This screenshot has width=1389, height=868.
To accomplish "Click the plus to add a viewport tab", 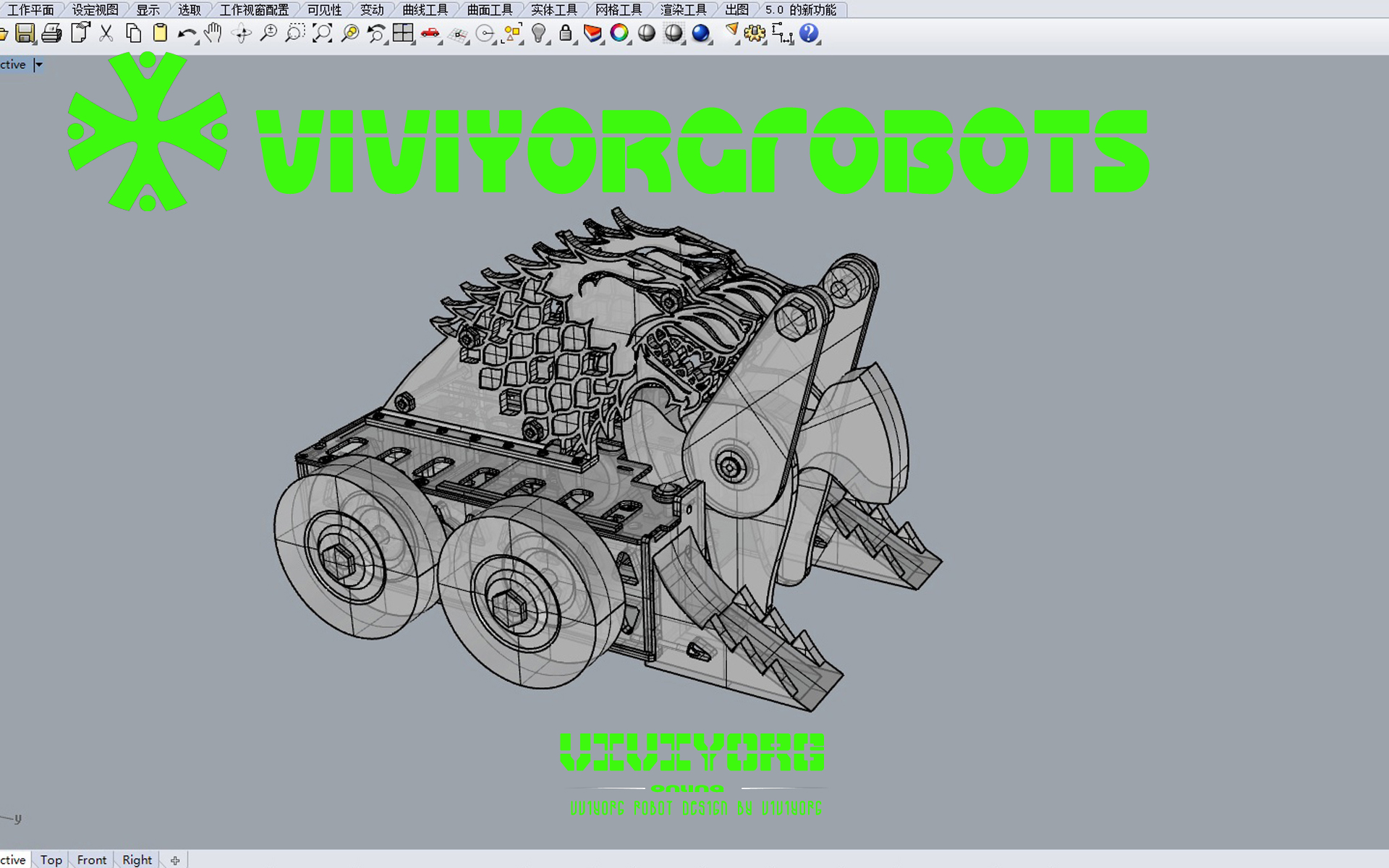I will pos(175,860).
